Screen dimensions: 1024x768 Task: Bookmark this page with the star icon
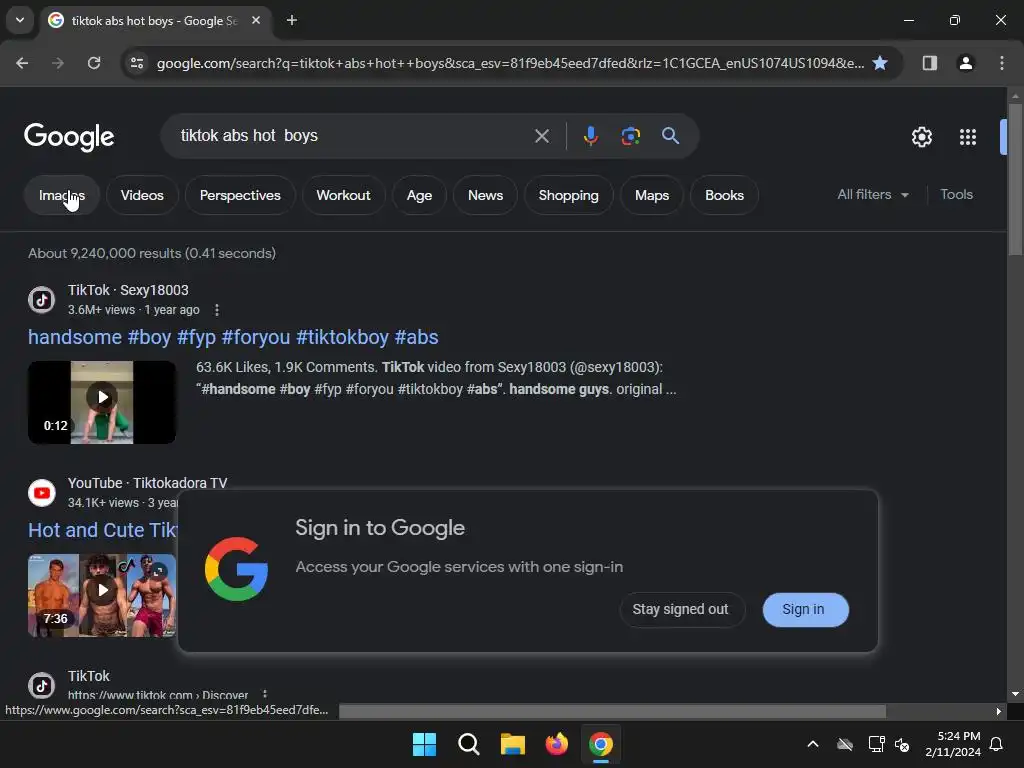(x=880, y=63)
